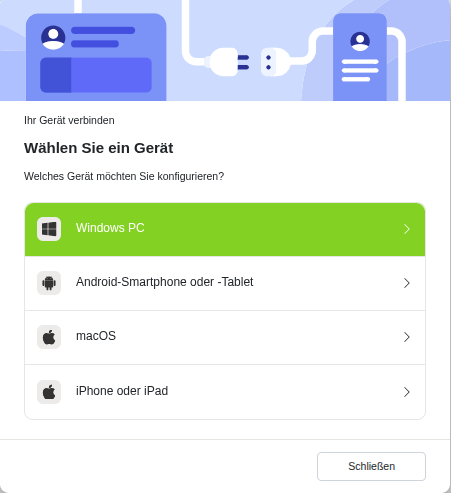Click the heading Wählen Sie ein Gerät
This screenshot has width=451, height=493.
(99, 148)
